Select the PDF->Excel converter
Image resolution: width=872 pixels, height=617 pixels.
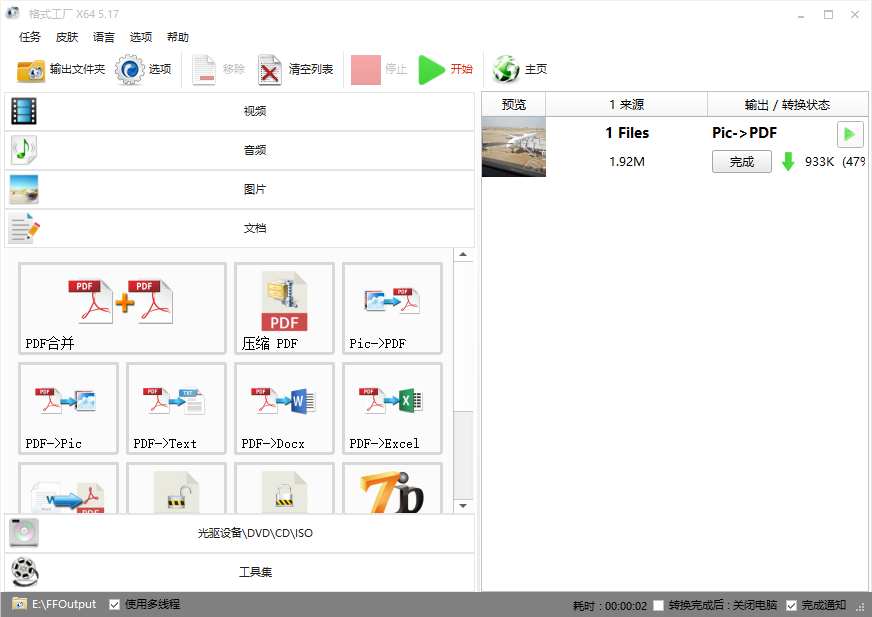point(392,408)
